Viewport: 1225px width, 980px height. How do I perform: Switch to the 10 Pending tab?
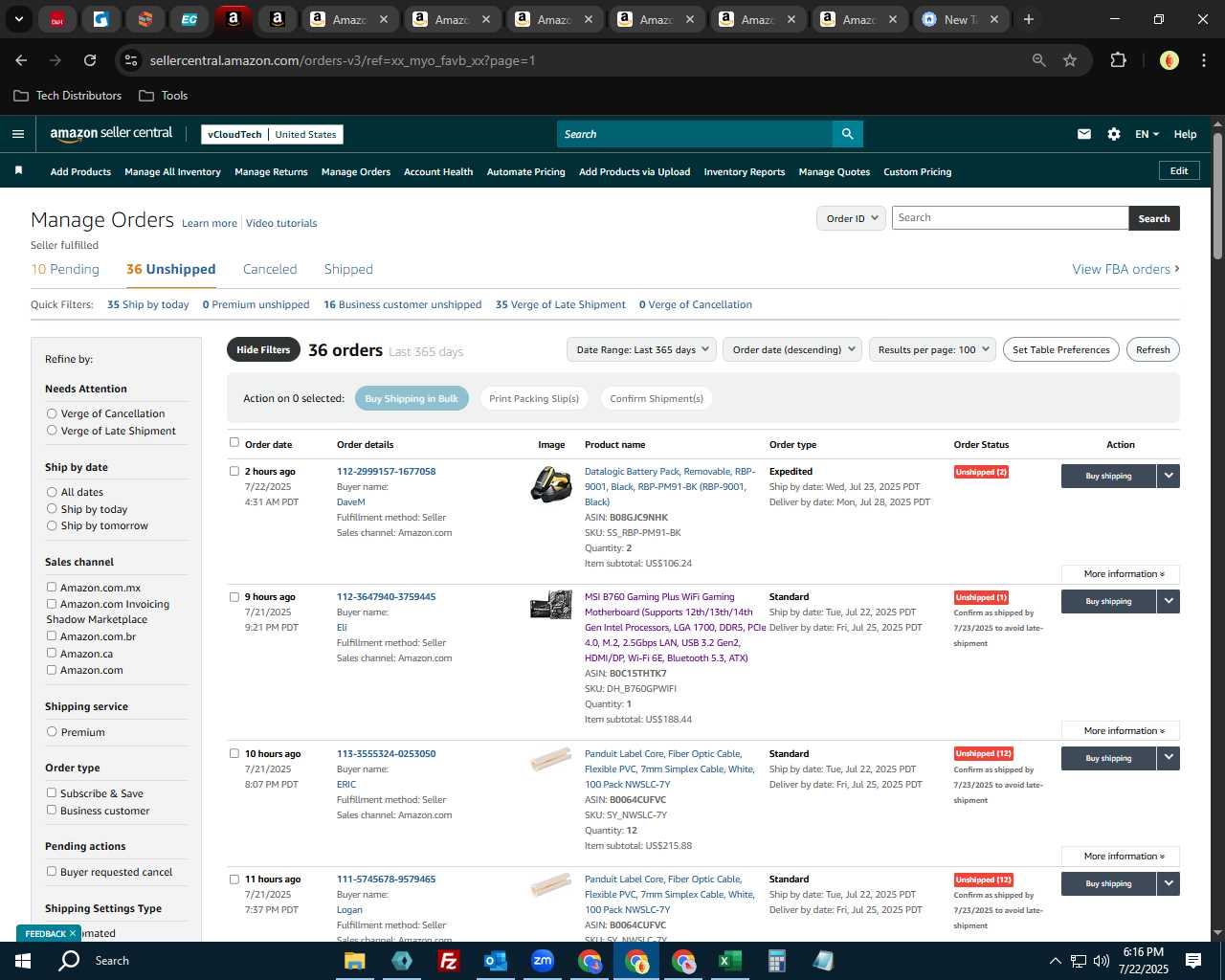65,269
